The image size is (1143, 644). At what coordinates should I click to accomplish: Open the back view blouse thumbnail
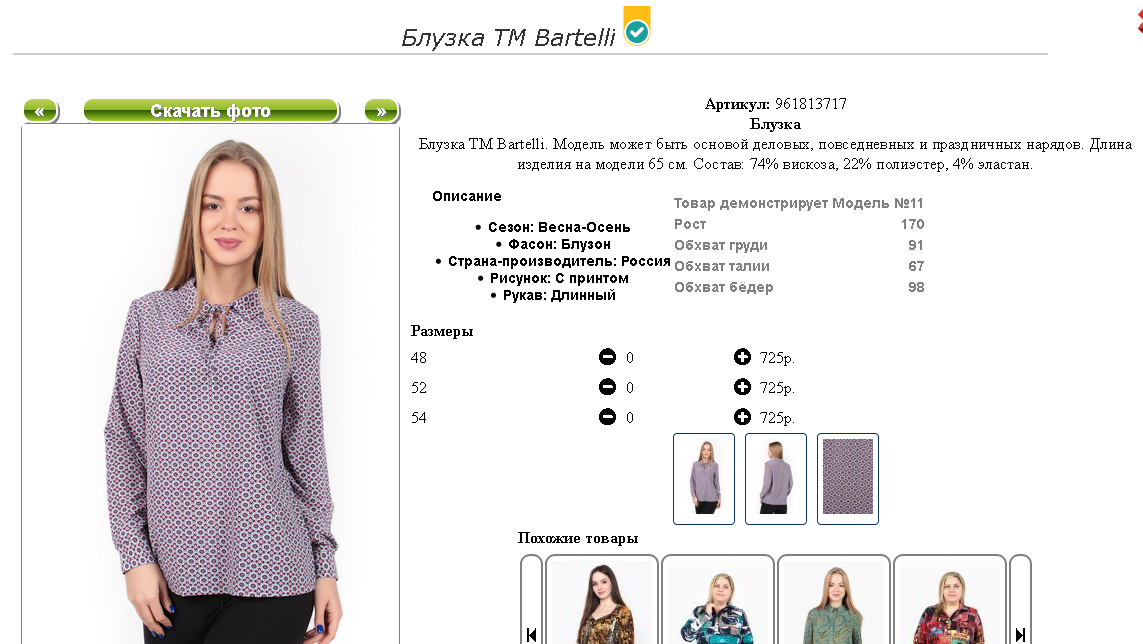point(776,478)
